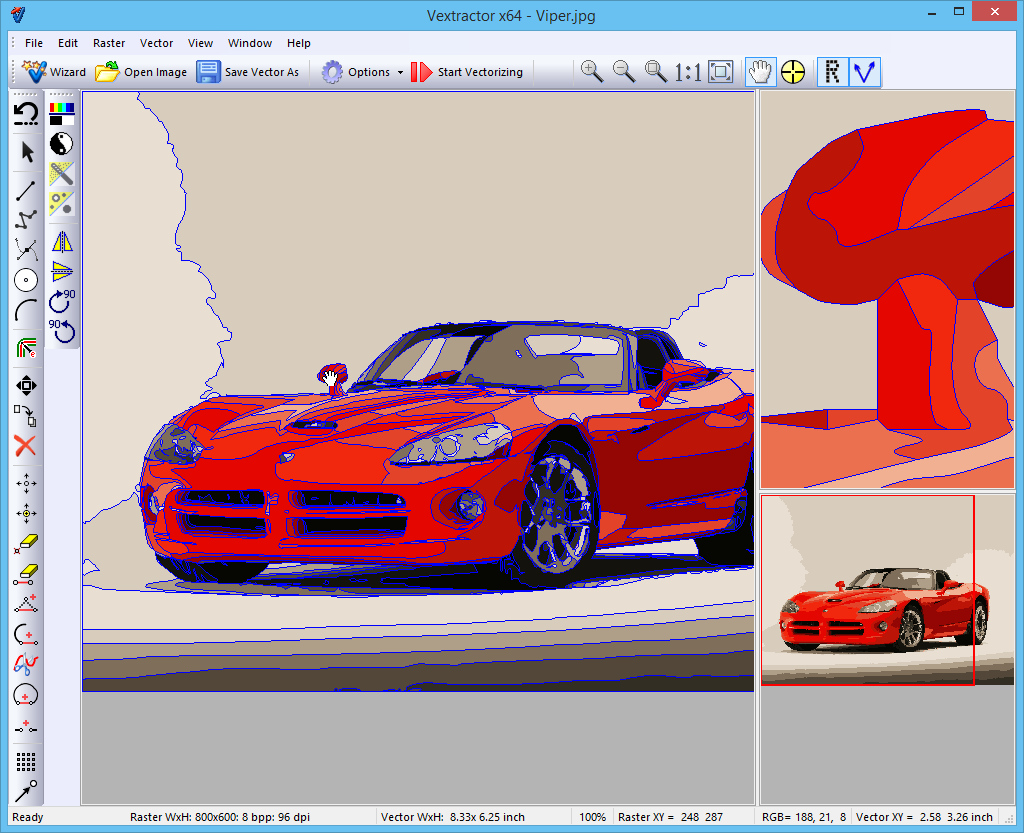Click the red X delete tool

point(26,446)
